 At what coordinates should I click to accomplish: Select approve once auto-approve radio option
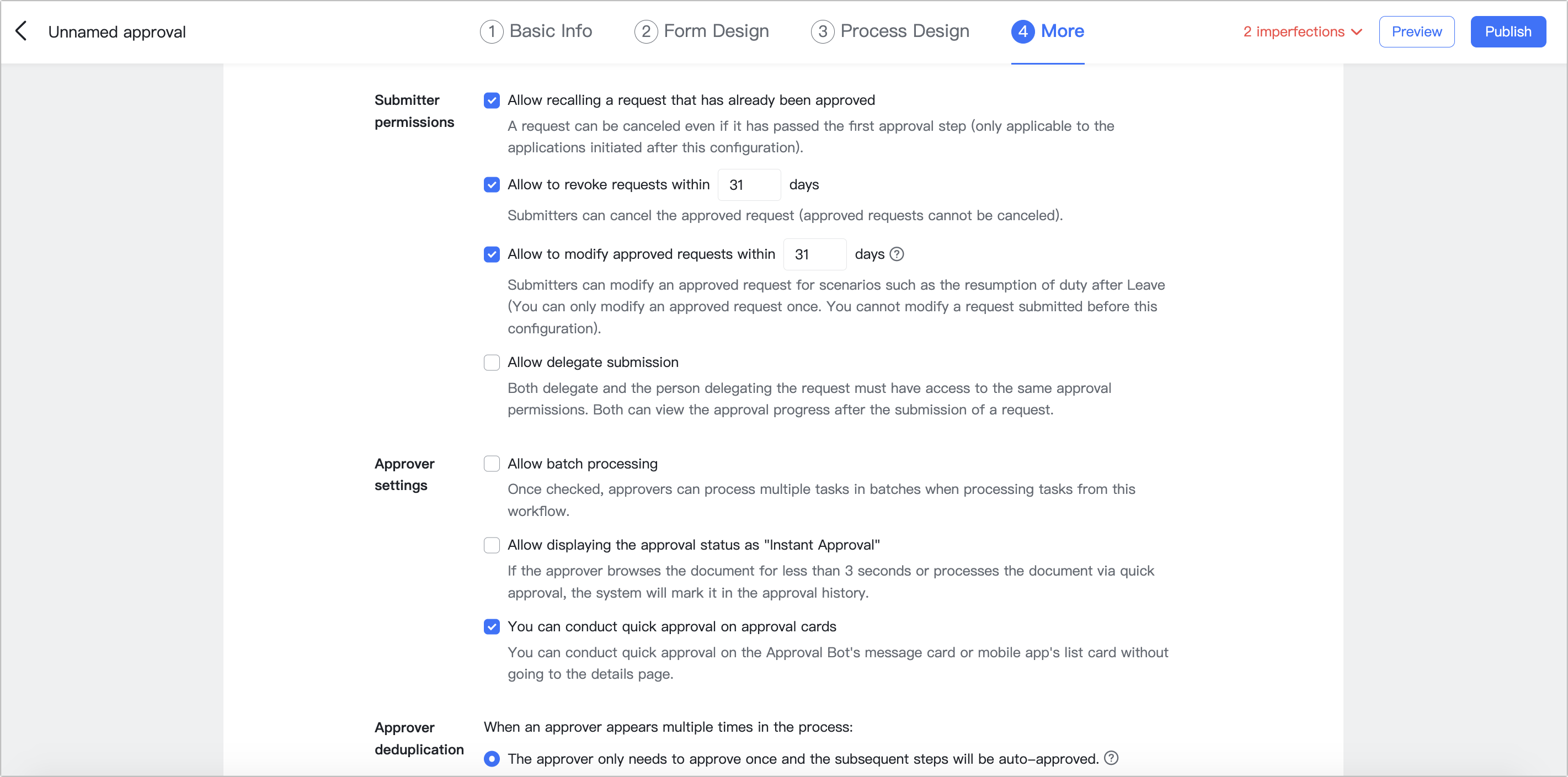click(x=491, y=759)
